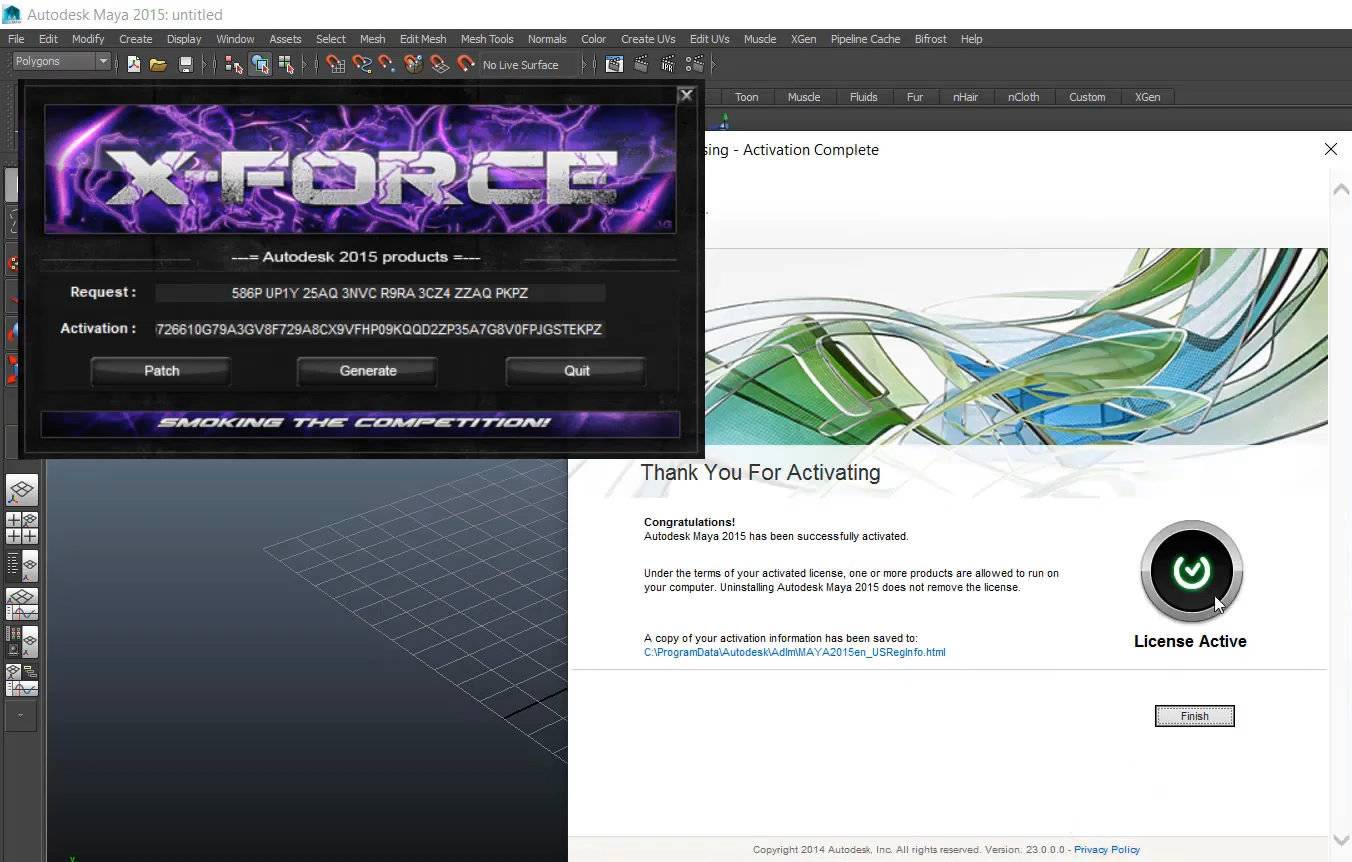Open the Privacy Policy link
1352x862 pixels.
tap(1106, 850)
